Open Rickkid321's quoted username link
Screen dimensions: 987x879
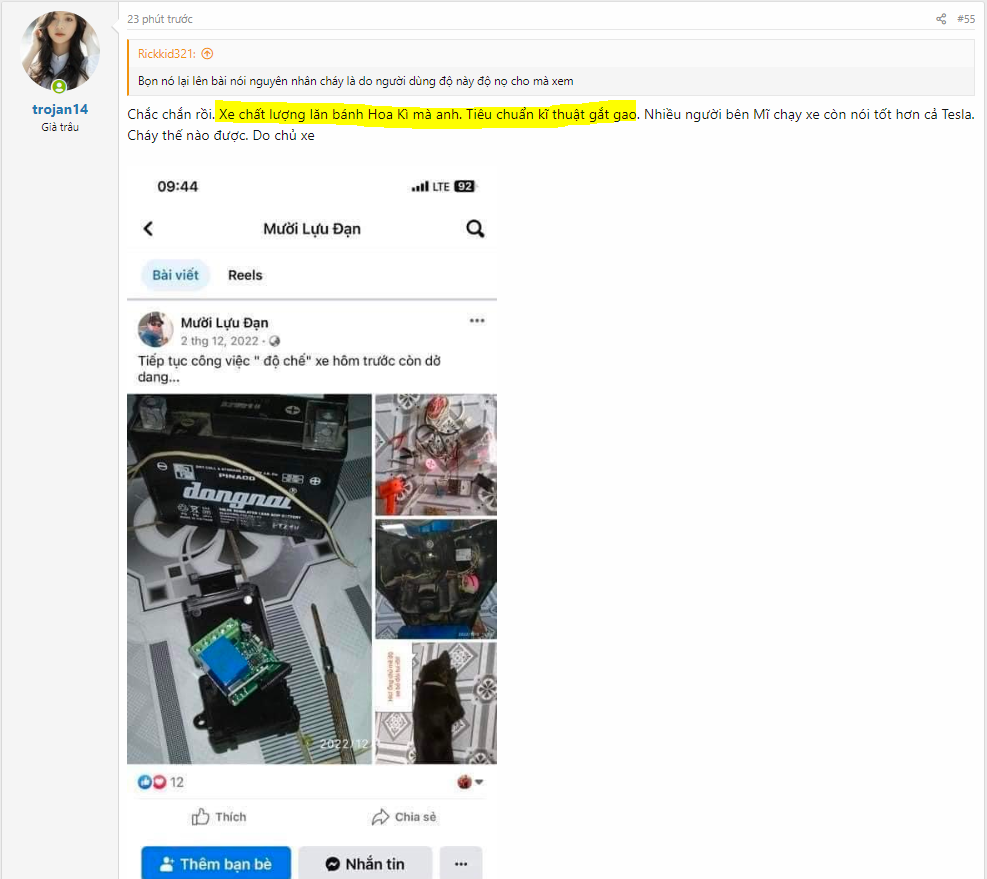(x=167, y=54)
